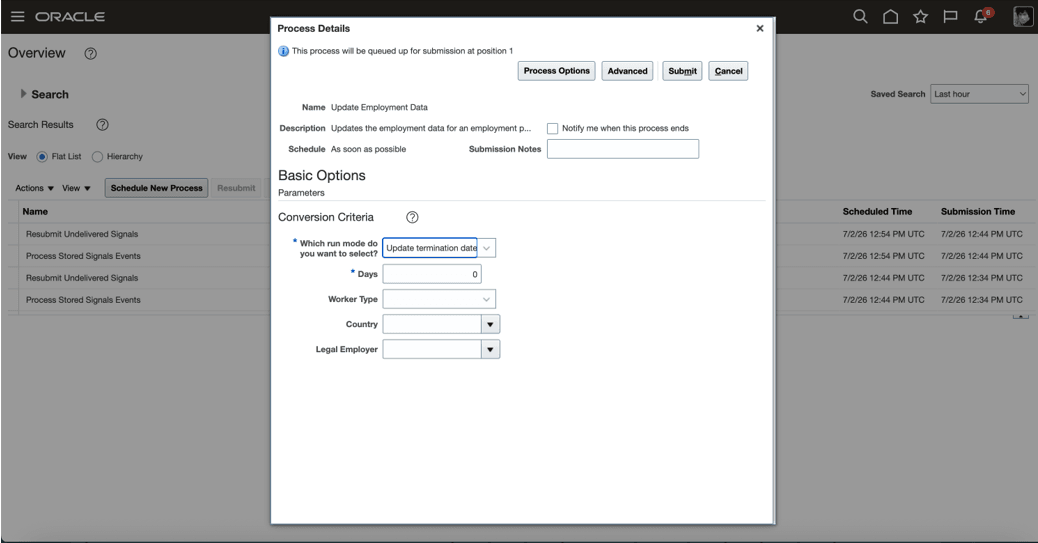
Task: Open help icon next to Overview
Action: pos(91,54)
